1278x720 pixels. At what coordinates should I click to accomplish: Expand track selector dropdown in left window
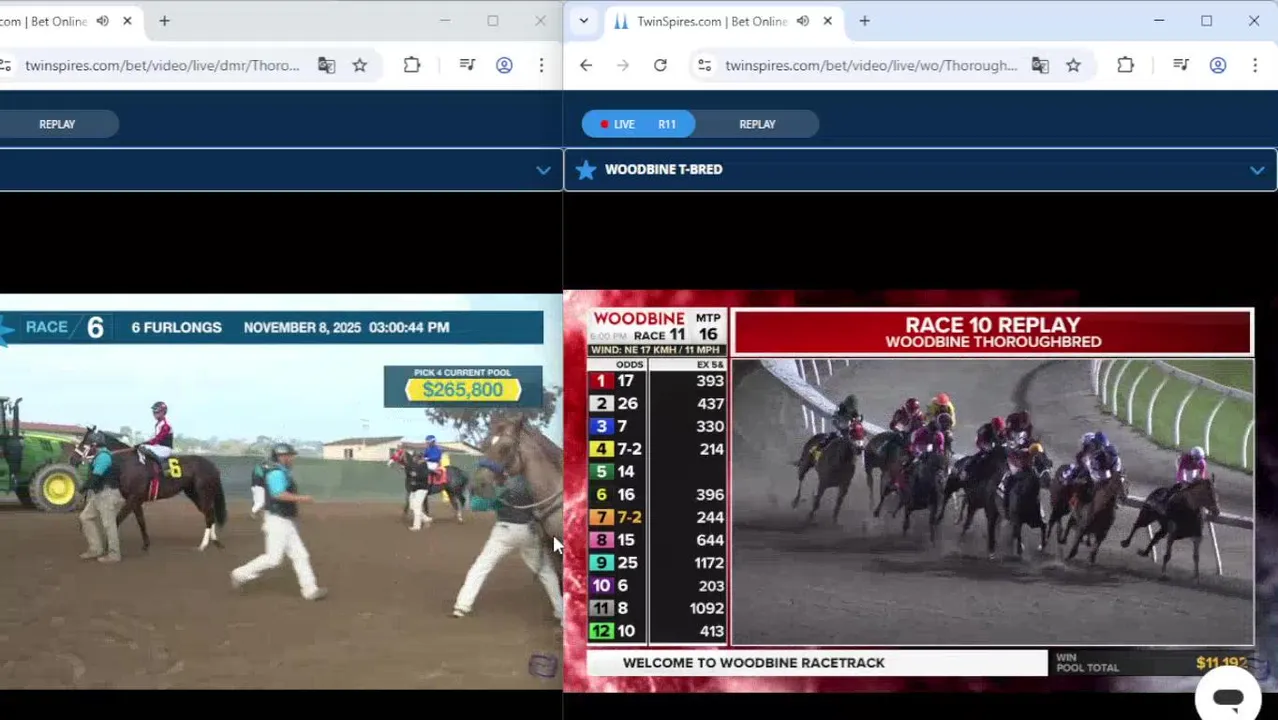tap(543, 170)
